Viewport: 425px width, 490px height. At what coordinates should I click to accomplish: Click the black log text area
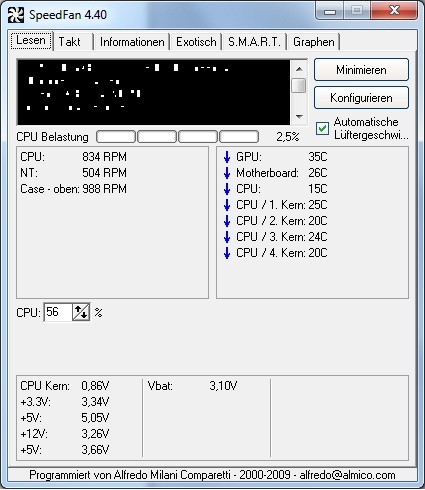click(x=154, y=92)
